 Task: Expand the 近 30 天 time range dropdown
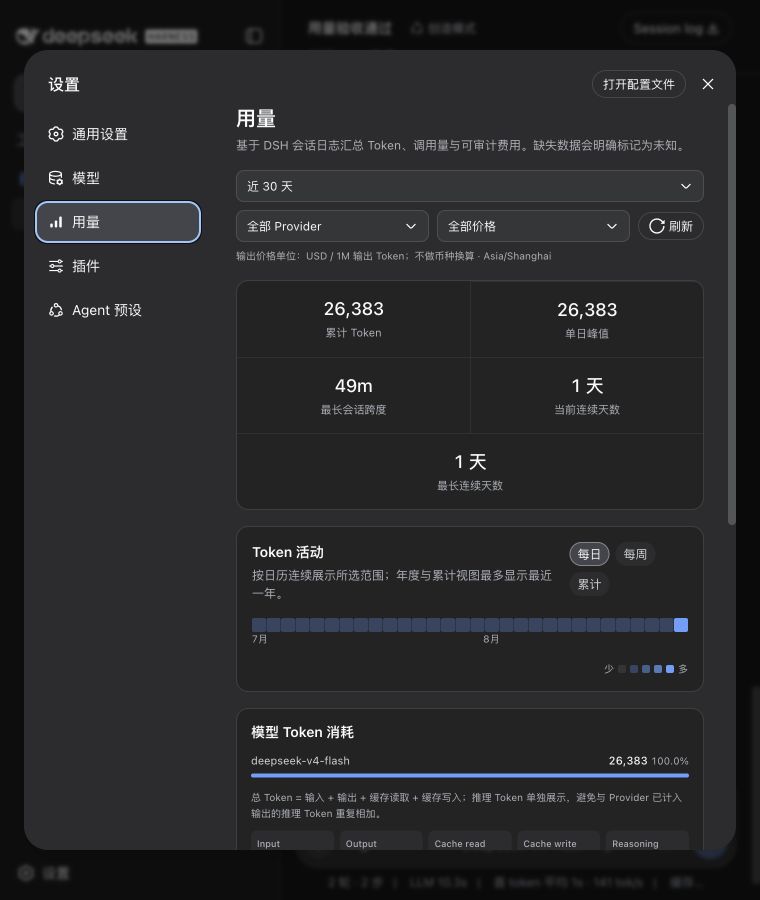[x=470, y=186]
